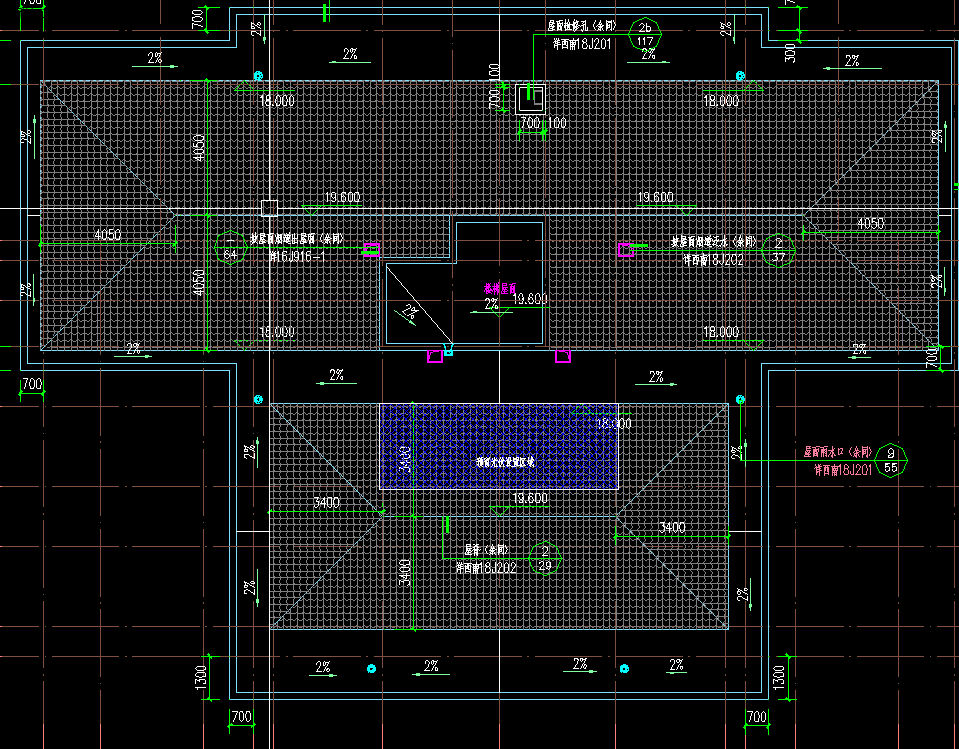Click the small white square on ridge line

click(268, 208)
